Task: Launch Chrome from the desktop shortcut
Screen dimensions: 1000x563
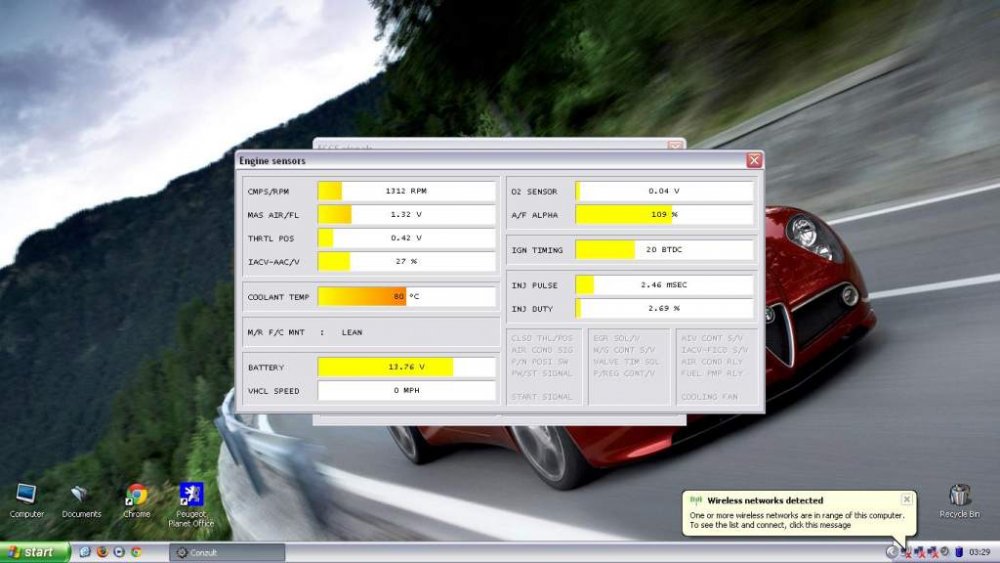Action: 136,495
